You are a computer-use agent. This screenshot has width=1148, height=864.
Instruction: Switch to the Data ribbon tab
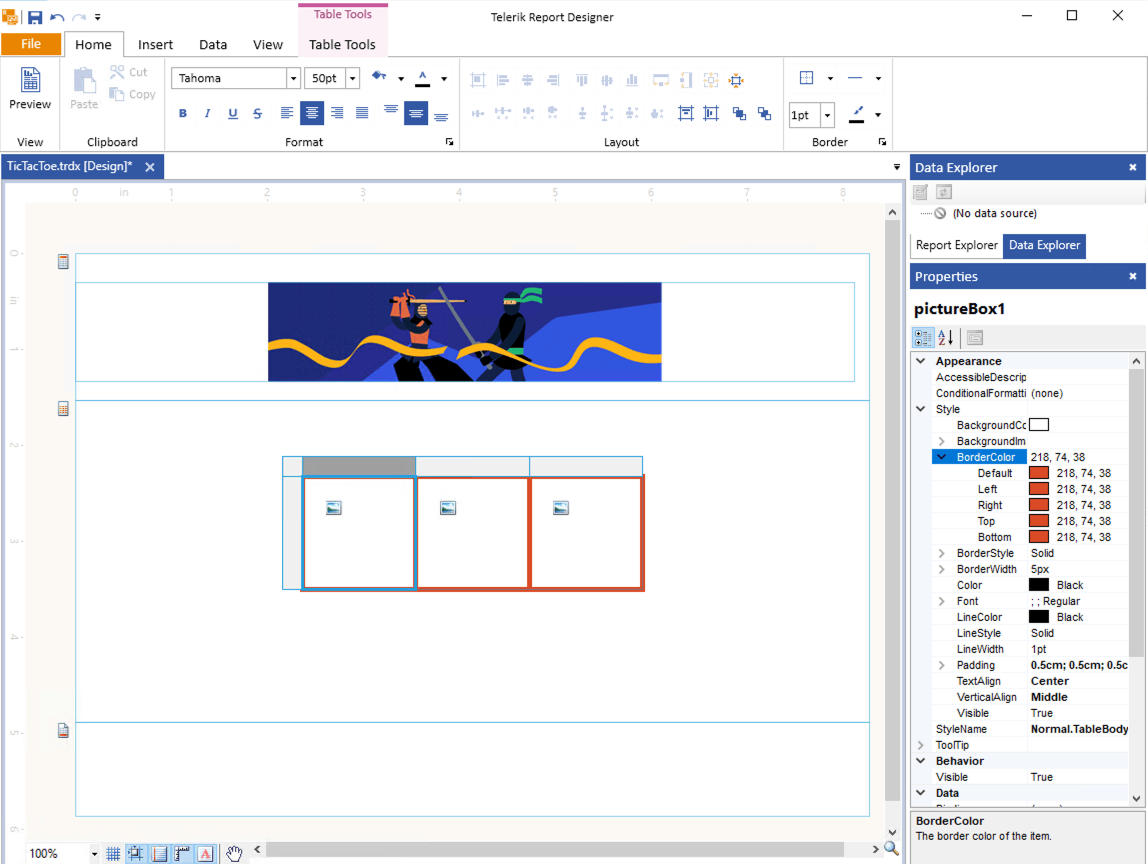tap(213, 45)
